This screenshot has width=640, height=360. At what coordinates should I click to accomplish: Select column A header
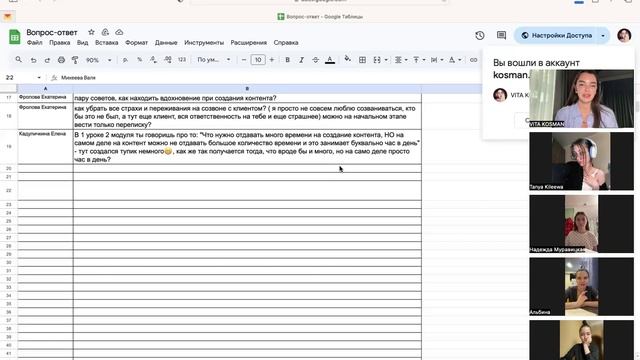pos(45,89)
